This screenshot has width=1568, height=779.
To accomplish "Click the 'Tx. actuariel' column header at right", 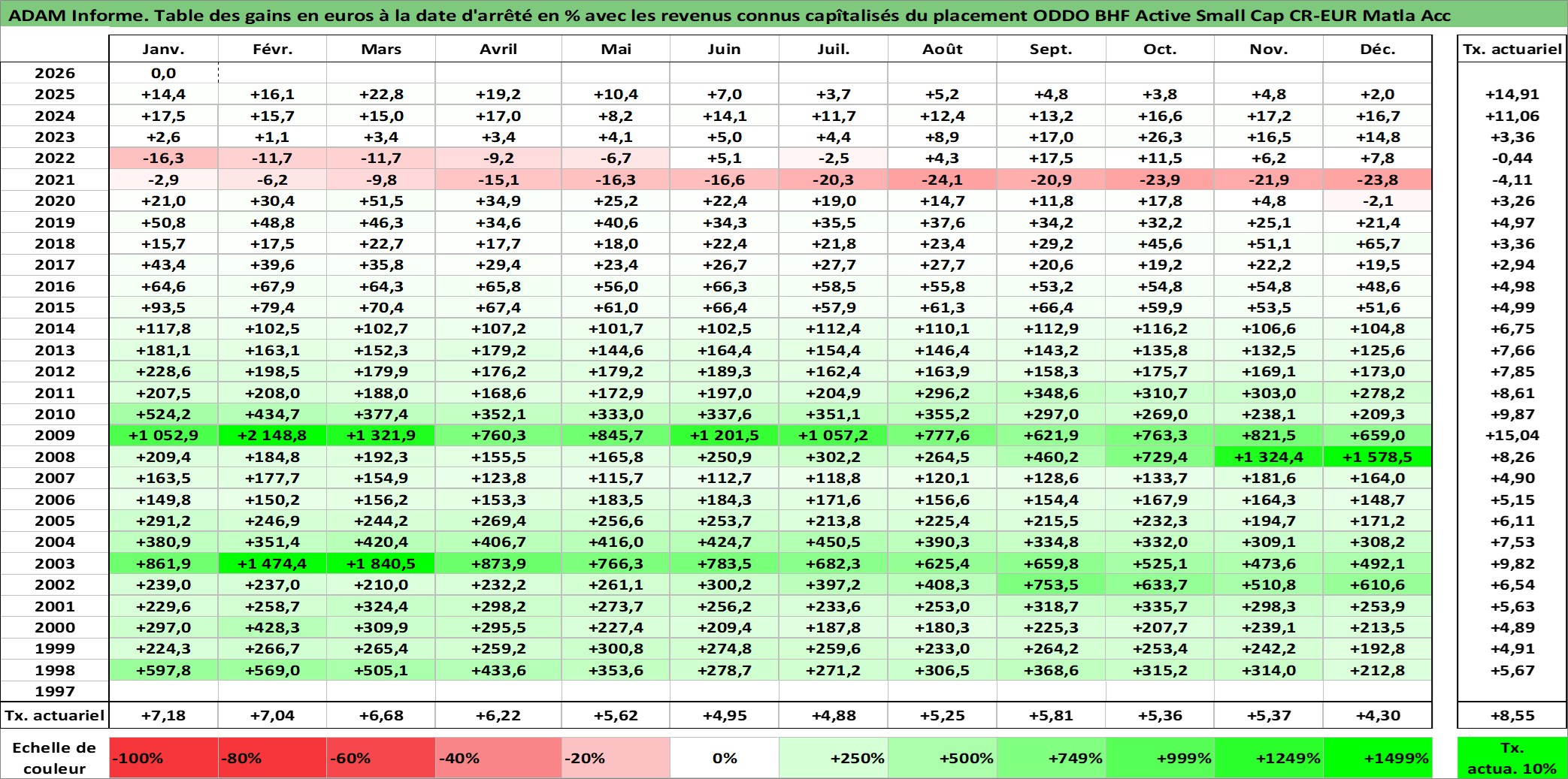I will (1512, 49).
